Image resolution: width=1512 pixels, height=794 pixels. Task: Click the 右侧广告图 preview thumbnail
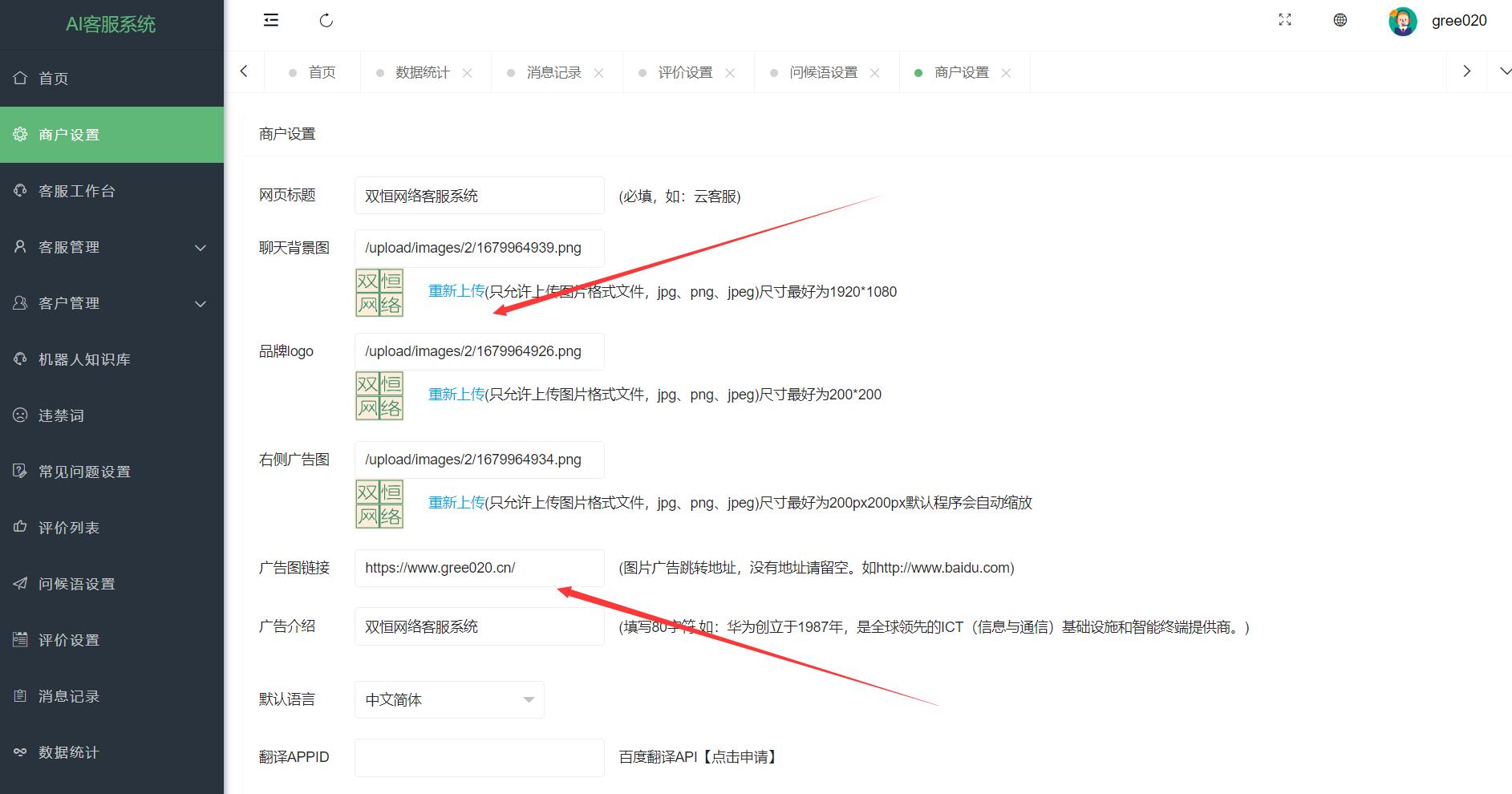click(379, 504)
